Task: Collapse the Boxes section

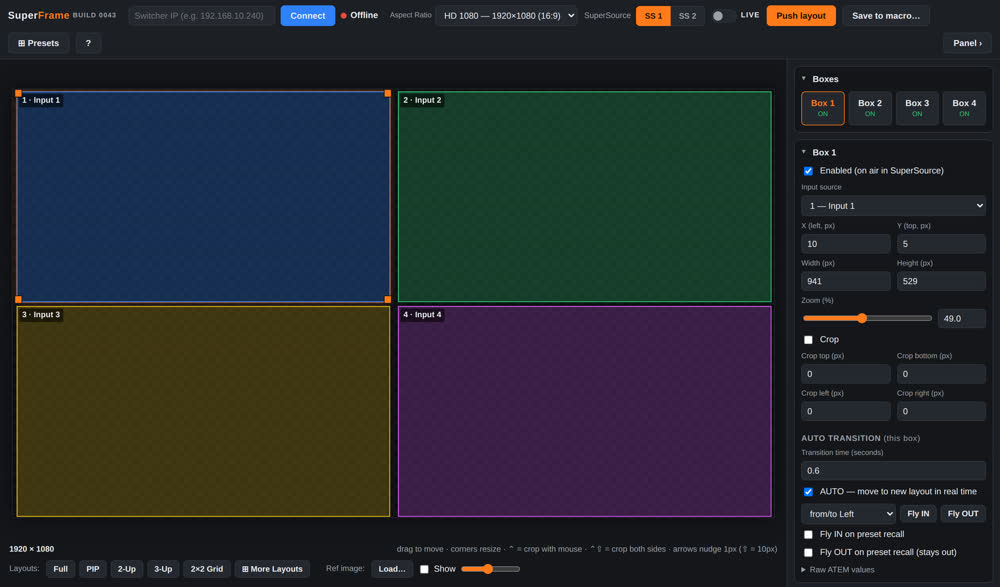Action: point(804,78)
